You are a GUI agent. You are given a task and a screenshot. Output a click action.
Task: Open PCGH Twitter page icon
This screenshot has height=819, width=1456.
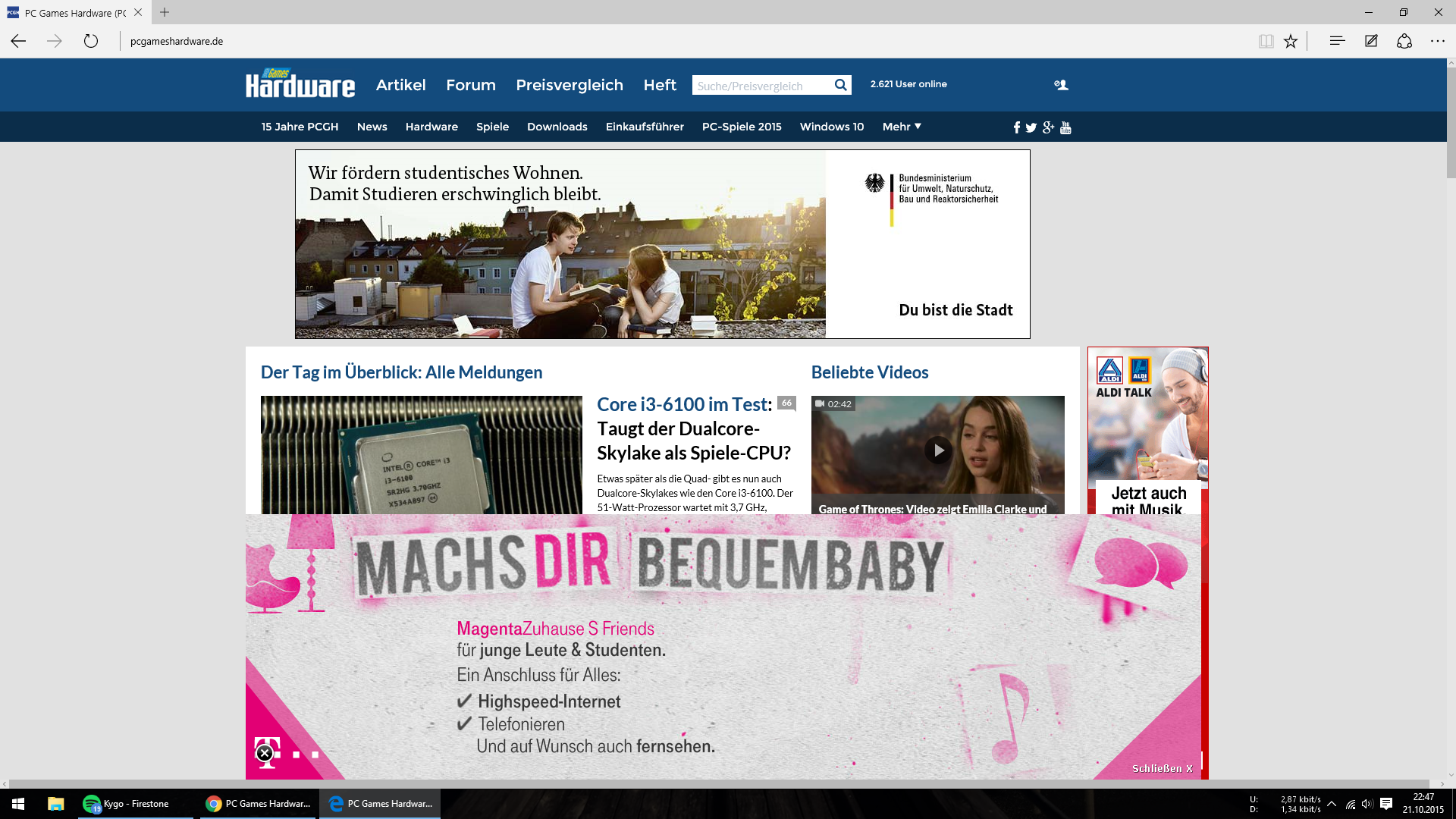1031,127
